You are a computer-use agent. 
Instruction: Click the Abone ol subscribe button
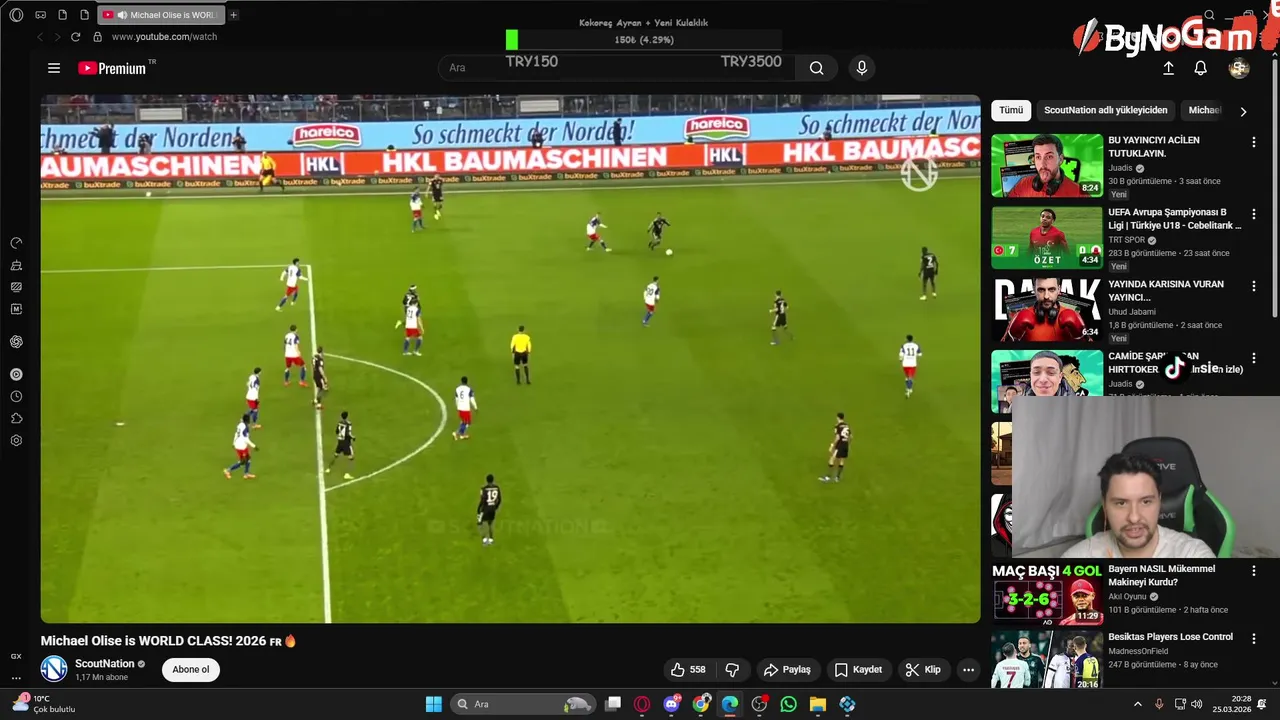(191, 670)
